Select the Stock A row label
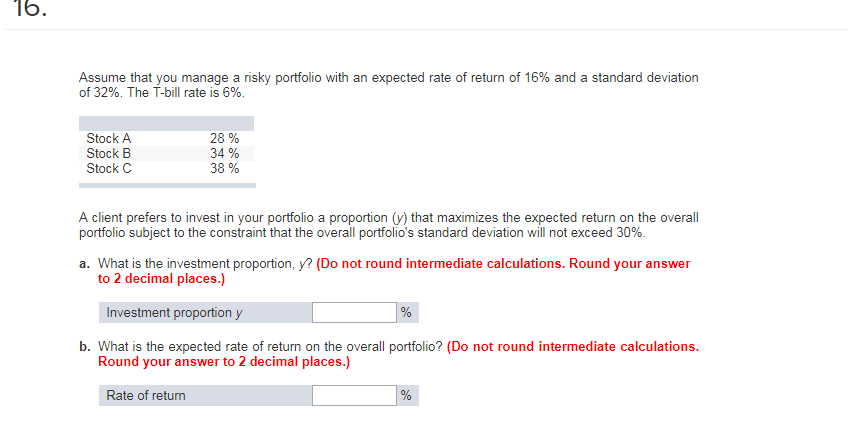This screenshot has width=848, height=428. [x=109, y=139]
